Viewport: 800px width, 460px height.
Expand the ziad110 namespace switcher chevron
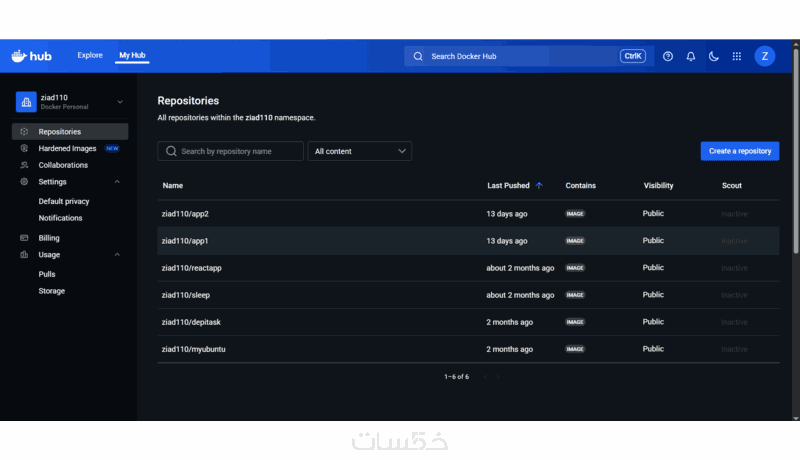tap(120, 102)
